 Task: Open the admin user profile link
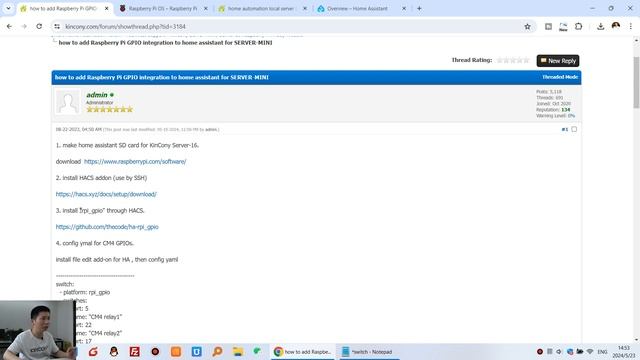(97, 94)
